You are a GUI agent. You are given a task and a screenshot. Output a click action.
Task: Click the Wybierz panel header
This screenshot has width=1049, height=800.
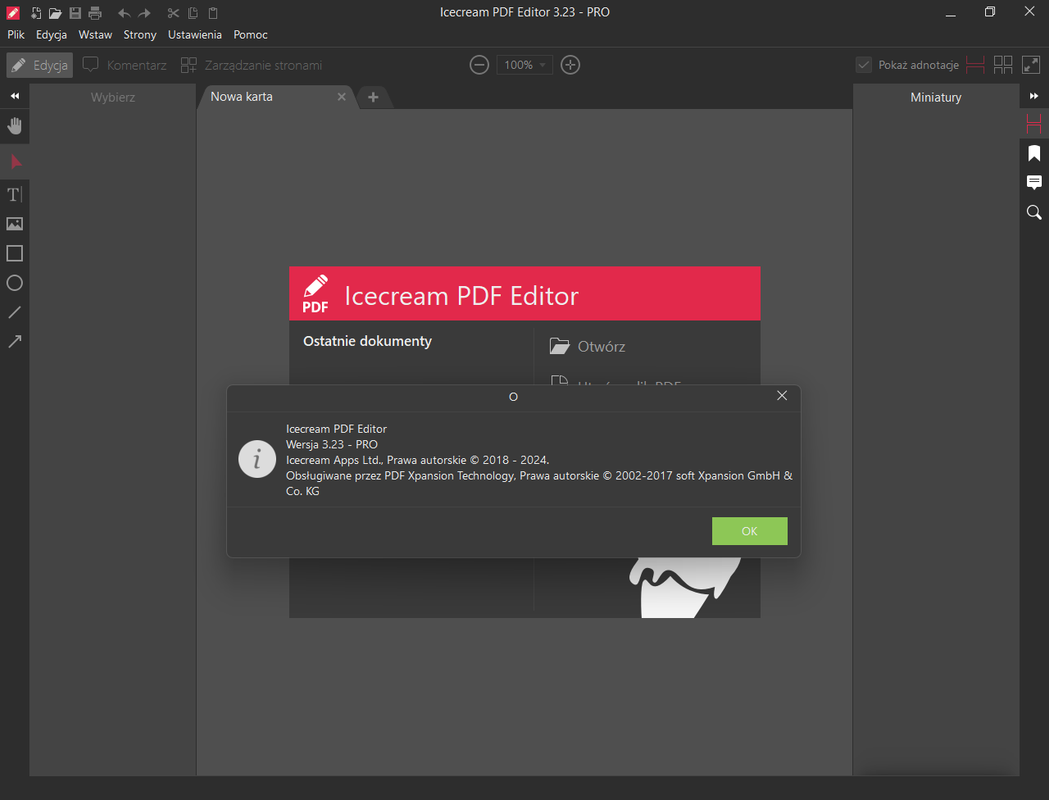[x=113, y=97]
